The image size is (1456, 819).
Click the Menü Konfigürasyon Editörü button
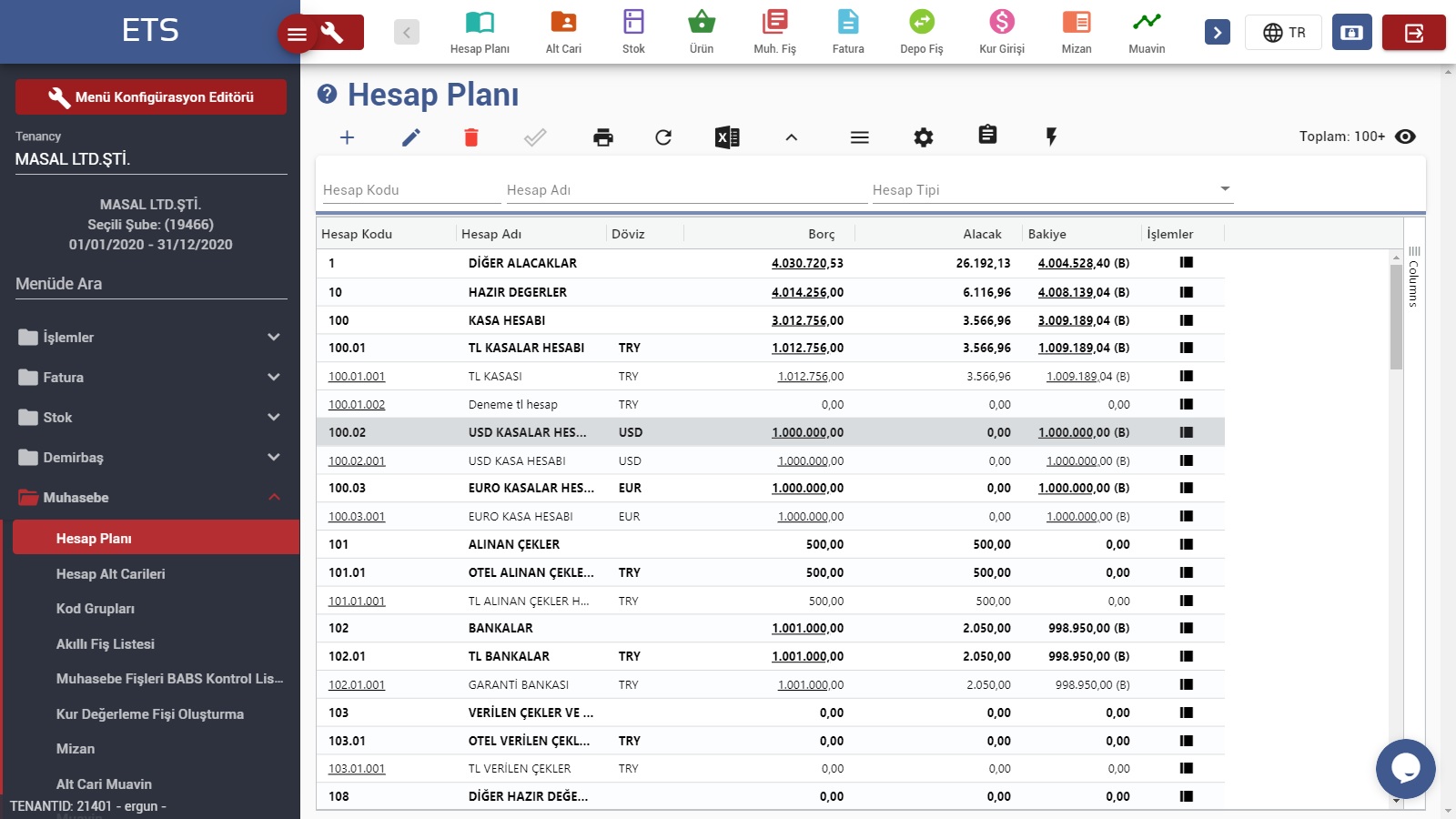[151, 97]
